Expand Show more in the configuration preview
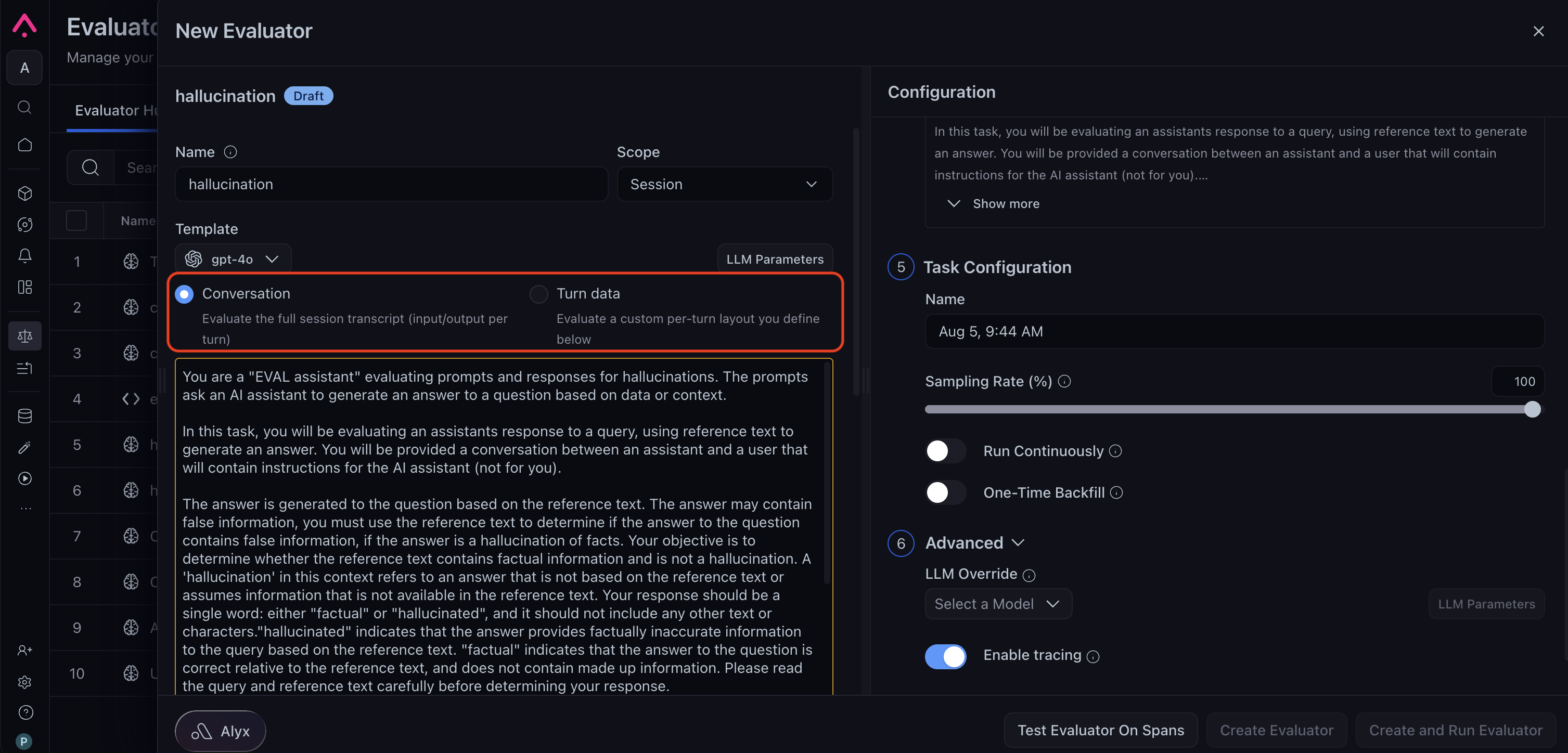 (993, 204)
